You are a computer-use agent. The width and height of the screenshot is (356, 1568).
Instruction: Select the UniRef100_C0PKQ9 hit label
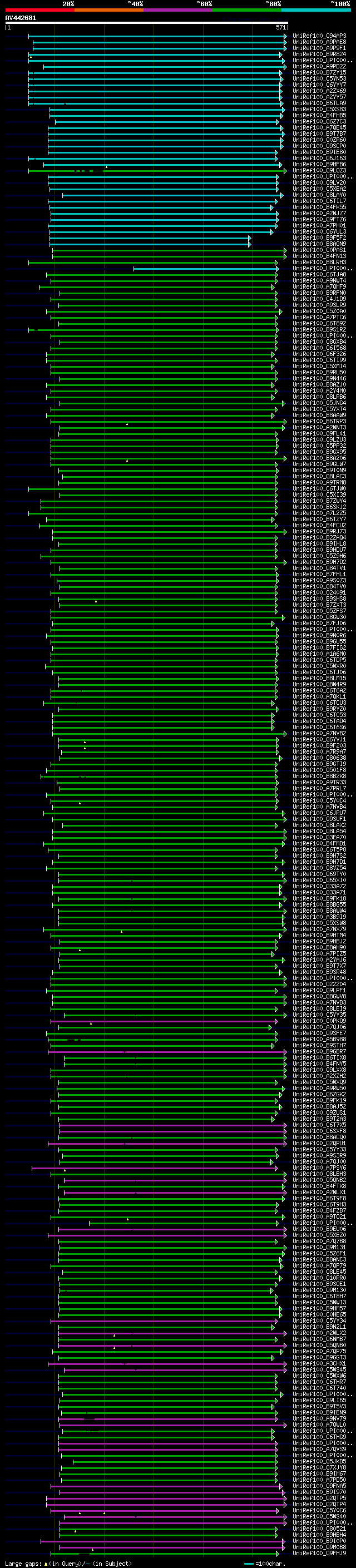pos(319,1021)
